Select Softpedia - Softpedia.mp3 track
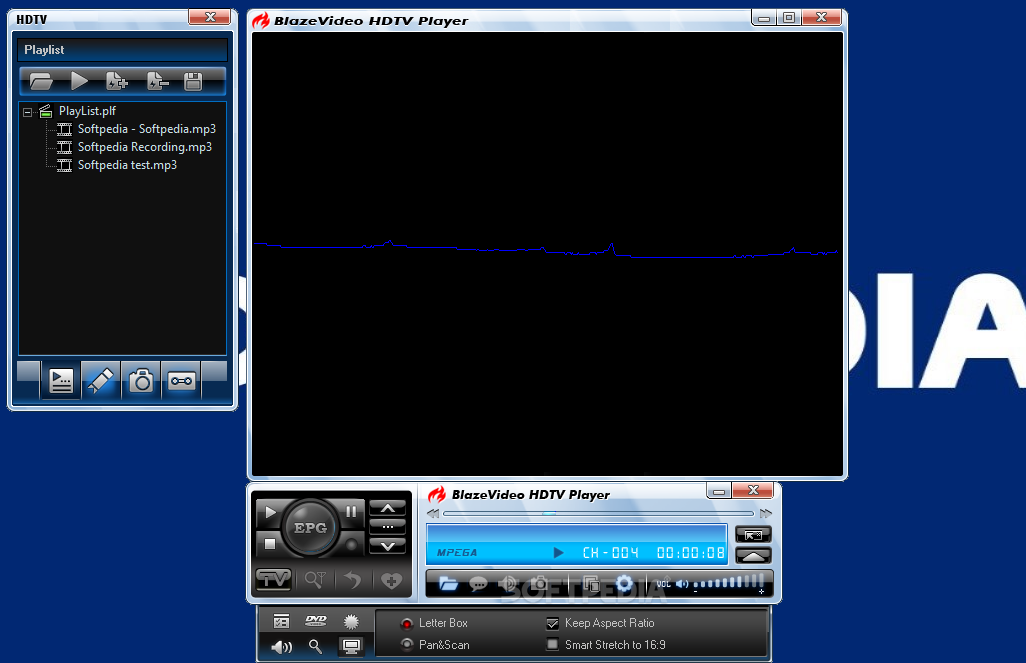Image resolution: width=1026 pixels, height=663 pixels. point(147,129)
